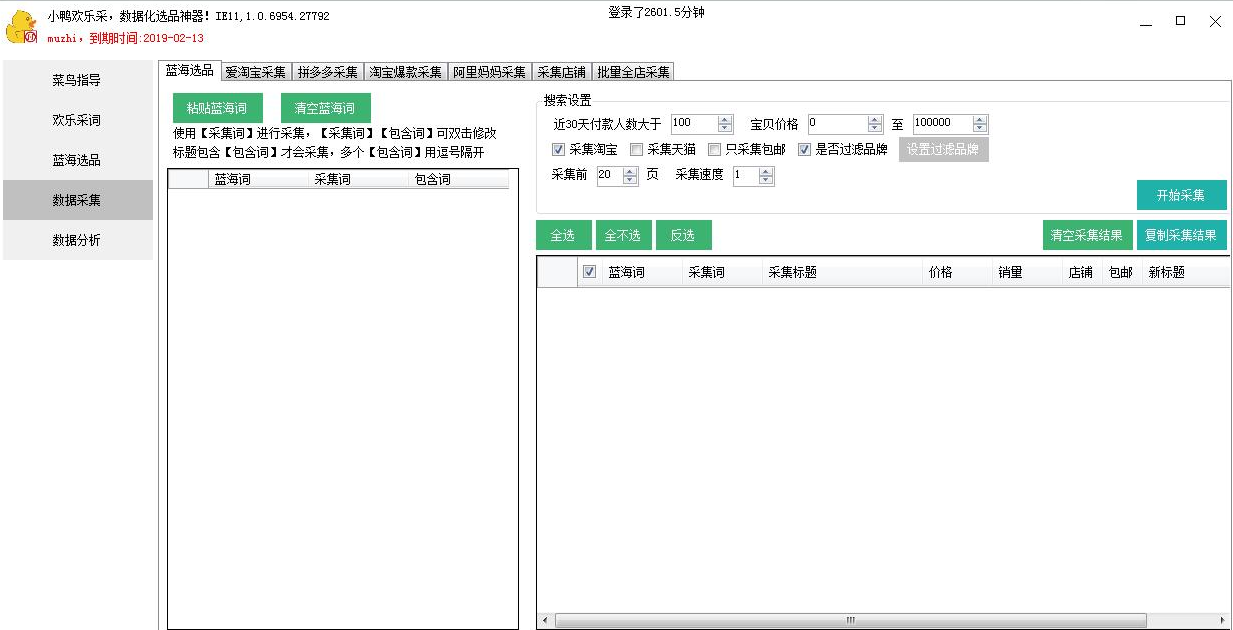Tick the 只采集包邮 checkbox
Viewport: 1233px width, 630px height.
coord(715,150)
